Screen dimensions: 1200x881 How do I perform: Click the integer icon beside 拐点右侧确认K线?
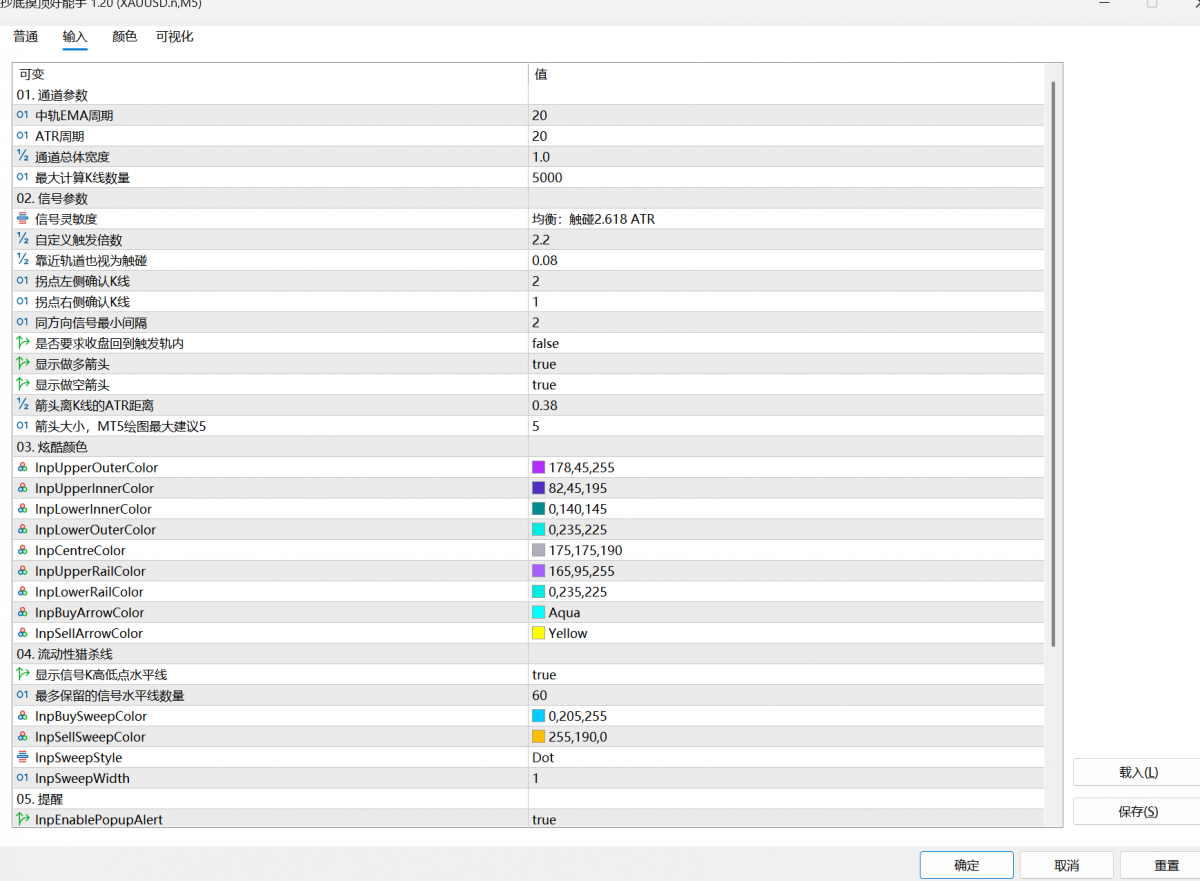(23, 302)
